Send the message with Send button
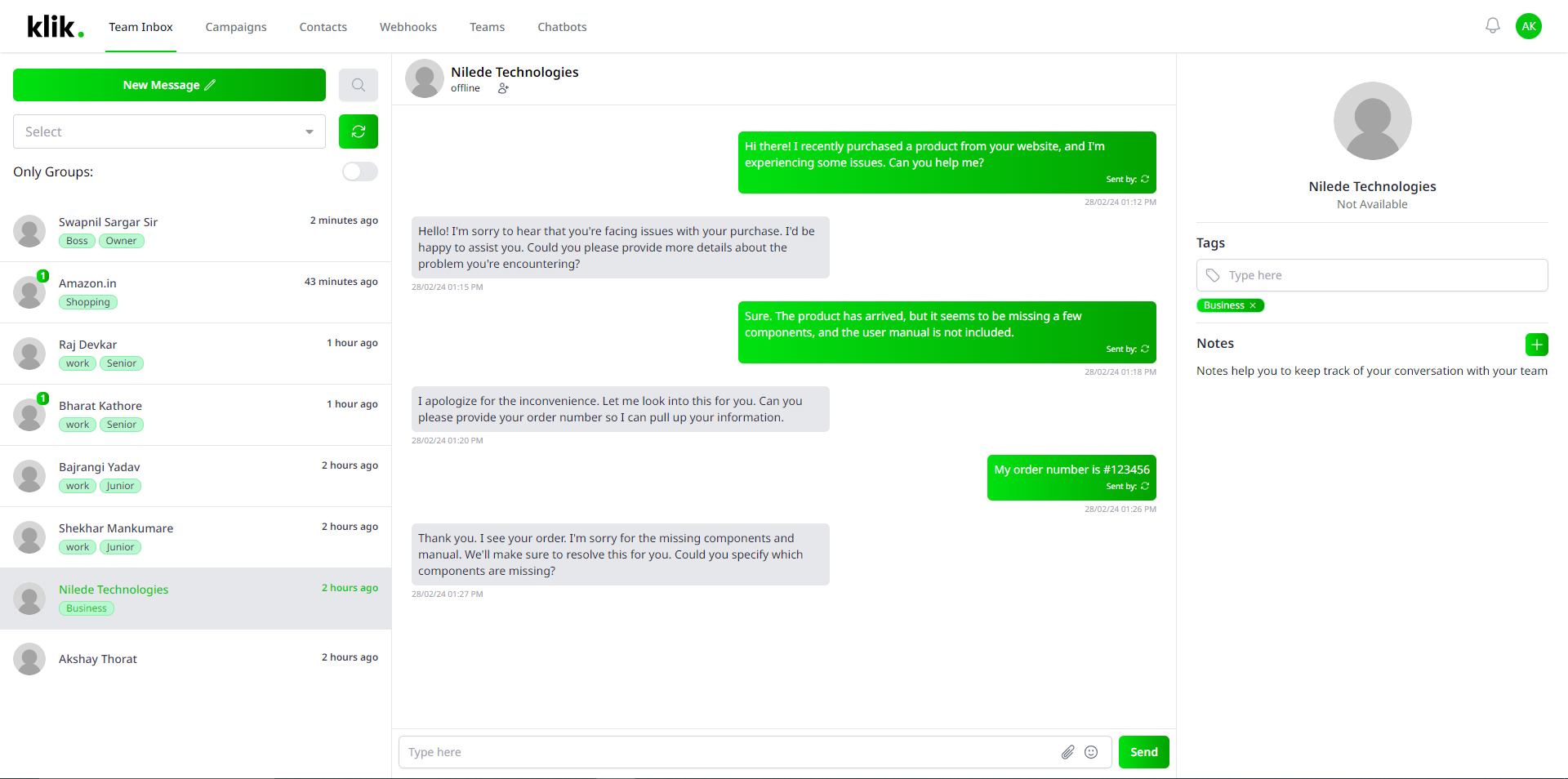The width and height of the screenshot is (1568, 779). (1144, 752)
